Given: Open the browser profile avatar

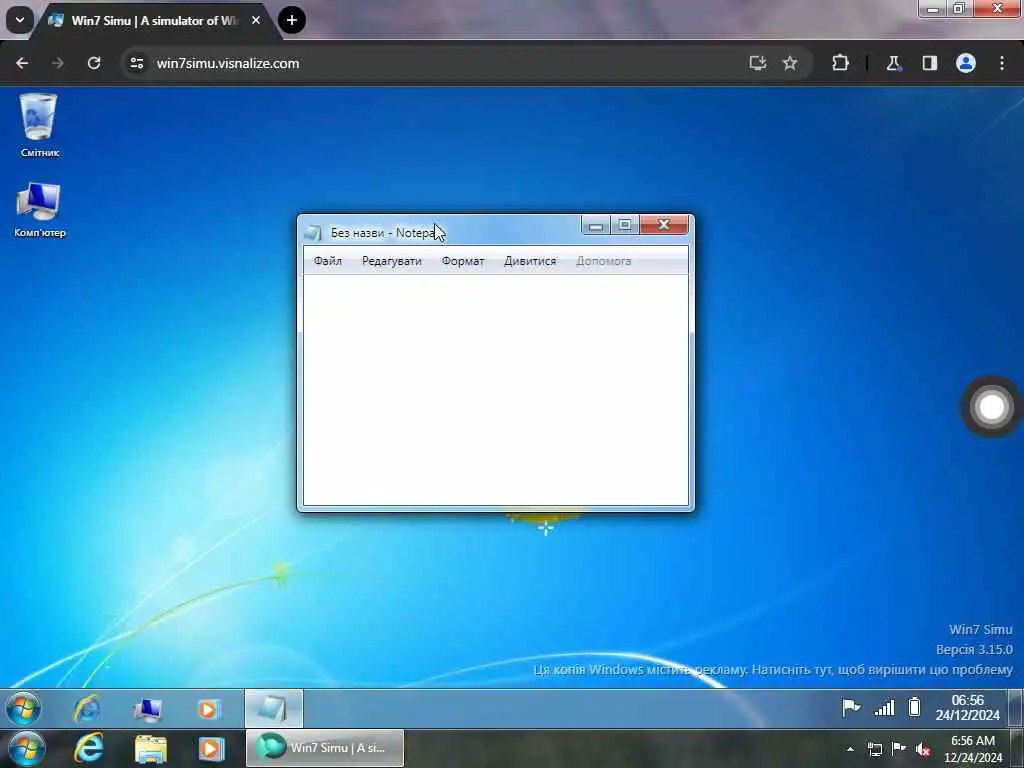Looking at the screenshot, I should (x=966, y=63).
